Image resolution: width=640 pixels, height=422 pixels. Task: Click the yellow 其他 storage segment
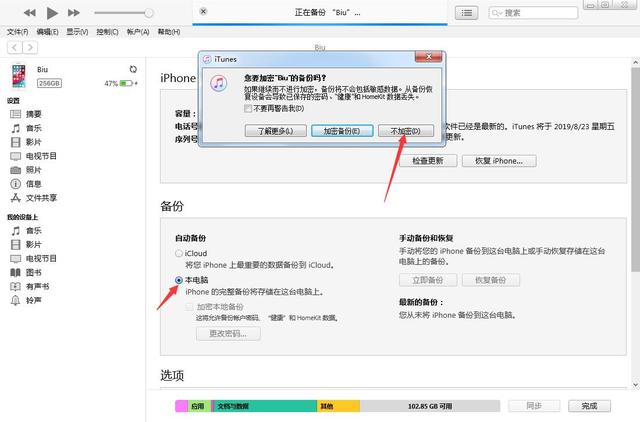click(338, 406)
